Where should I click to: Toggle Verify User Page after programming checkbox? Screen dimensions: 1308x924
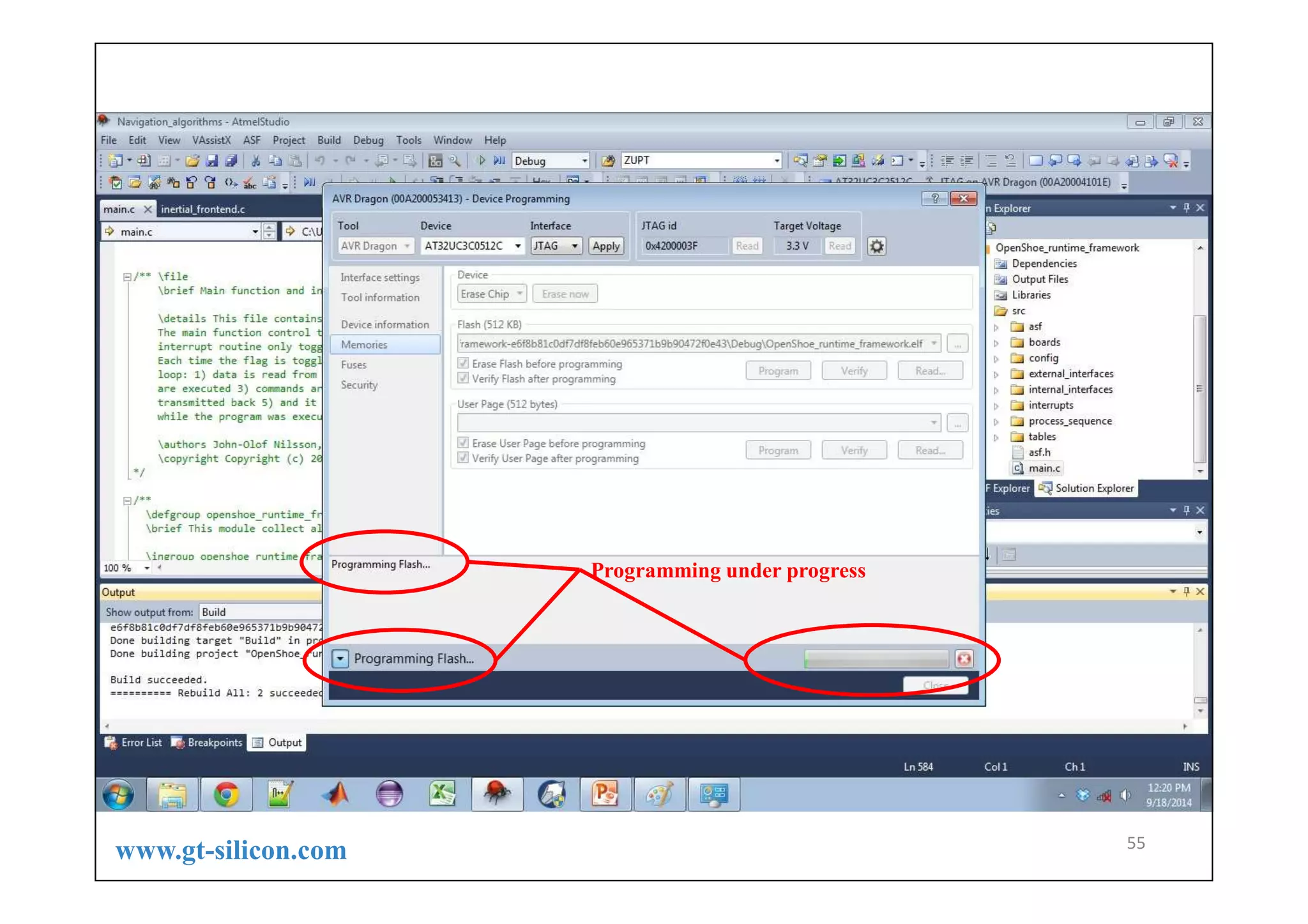pos(463,458)
